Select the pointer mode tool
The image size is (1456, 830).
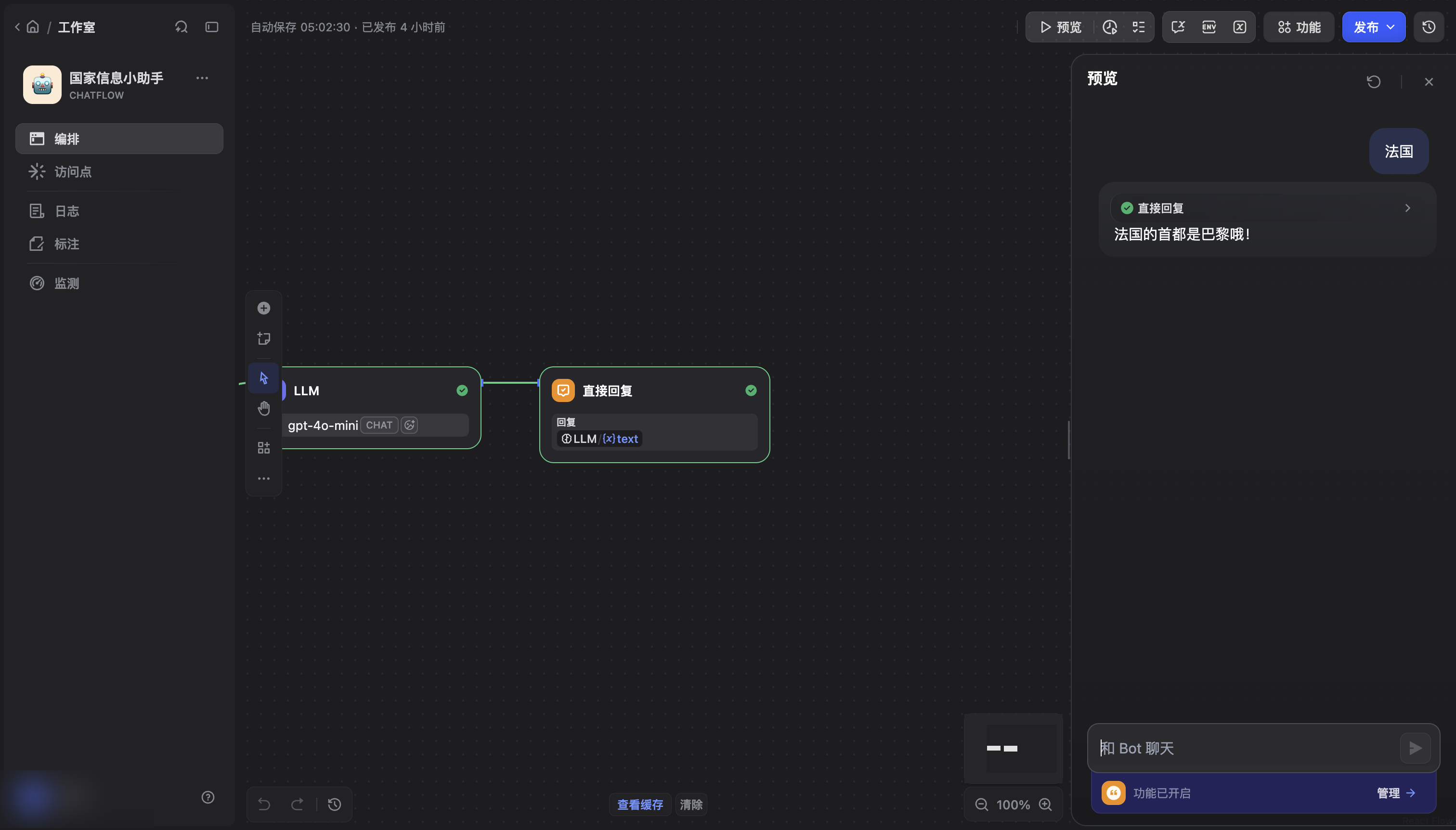(x=263, y=378)
